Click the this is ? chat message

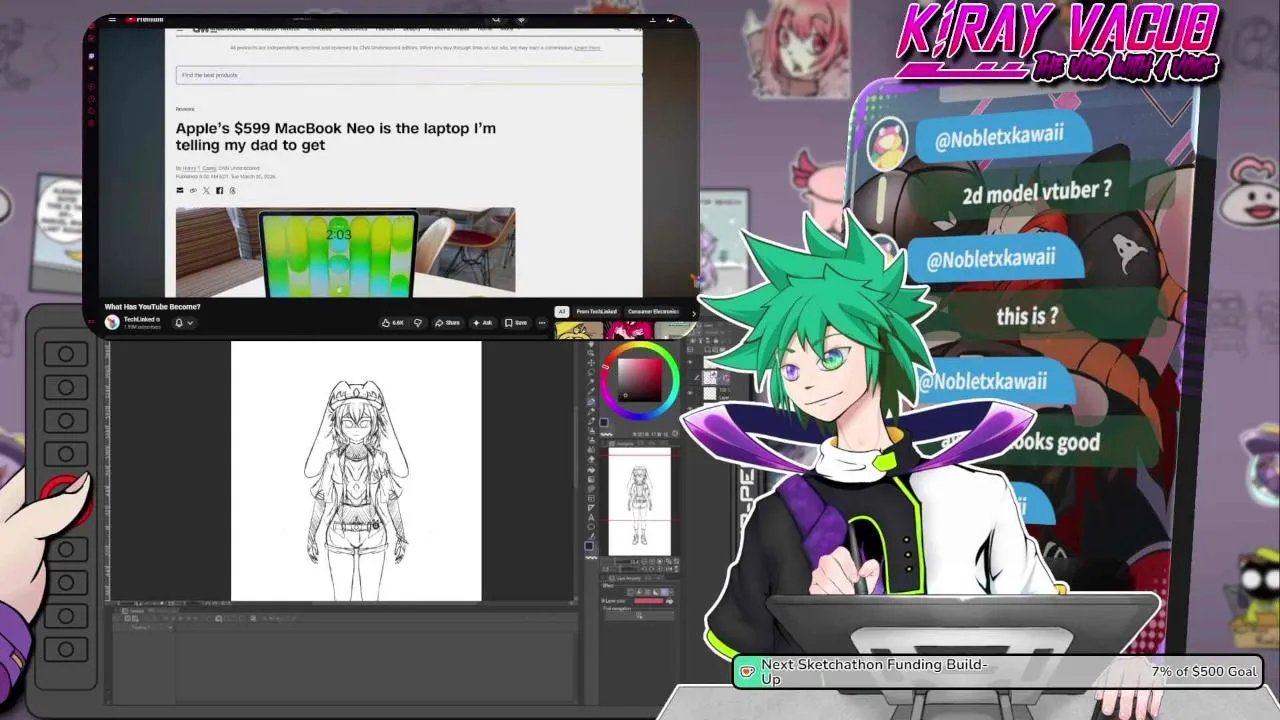pyautogui.click(x=1027, y=317)
